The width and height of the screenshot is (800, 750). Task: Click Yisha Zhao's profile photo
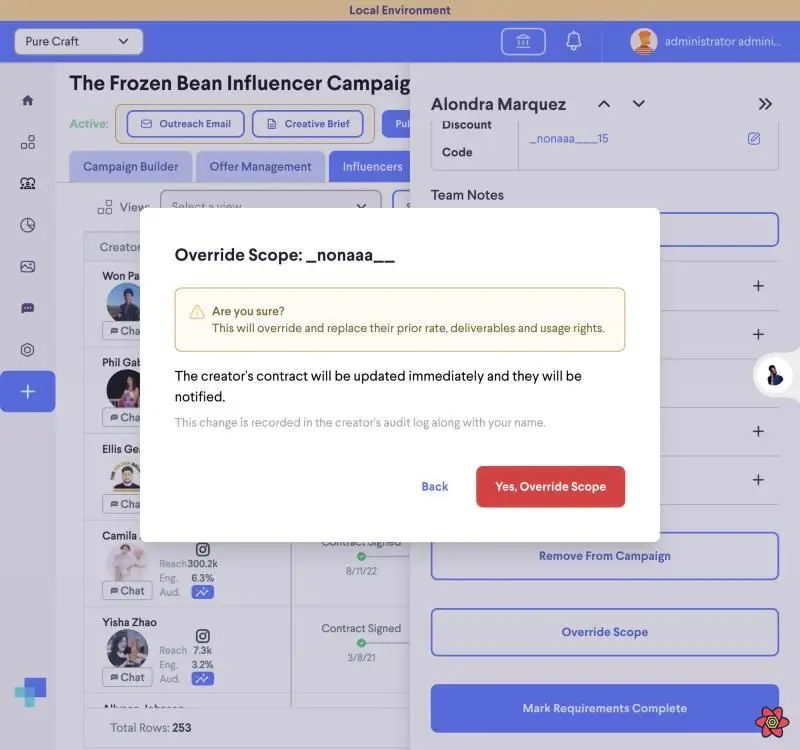(x=127, y=648)
